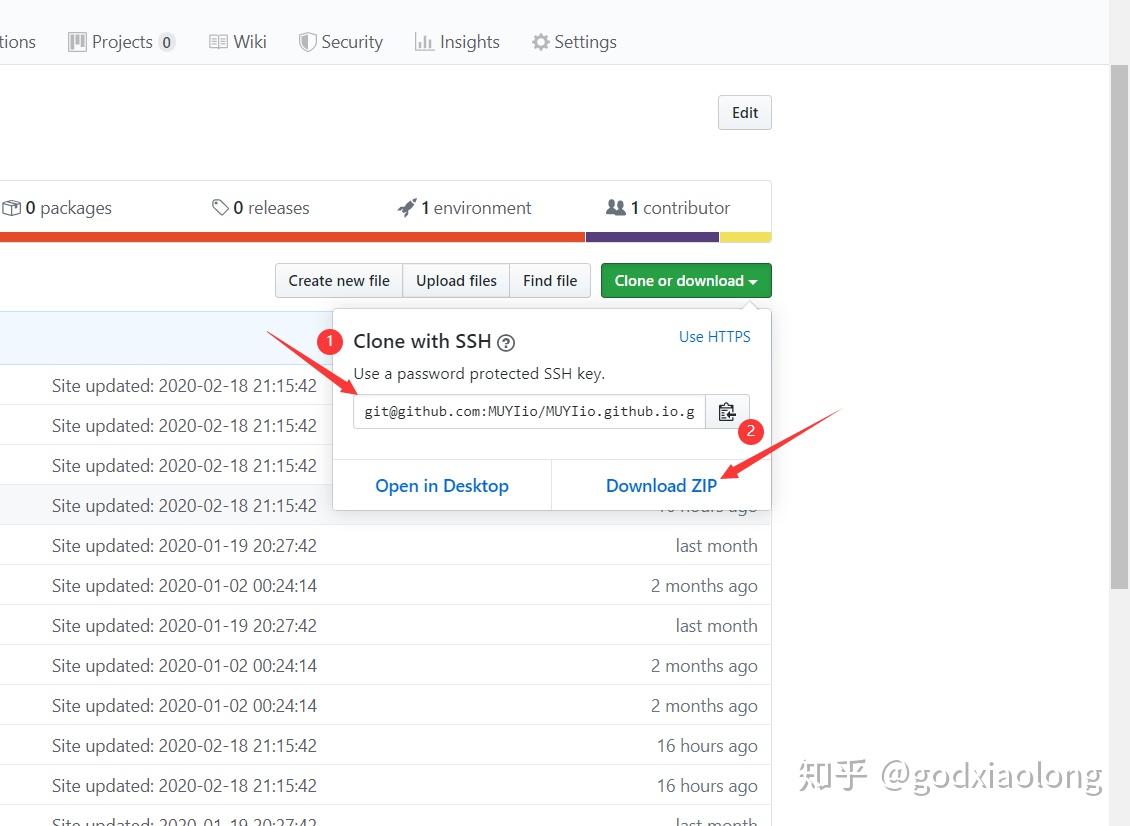Copy the SSH URL using the clipboard icon
The width and height of the screenshot is (1130, 826).
(728, 410)
